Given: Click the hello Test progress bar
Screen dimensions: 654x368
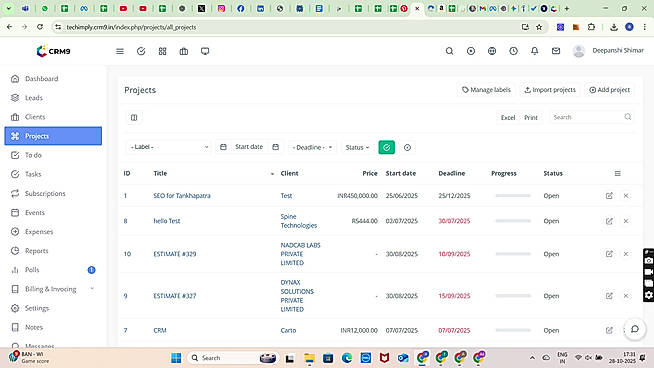Looking at the screenshot, I should click(x=513, y=221).
